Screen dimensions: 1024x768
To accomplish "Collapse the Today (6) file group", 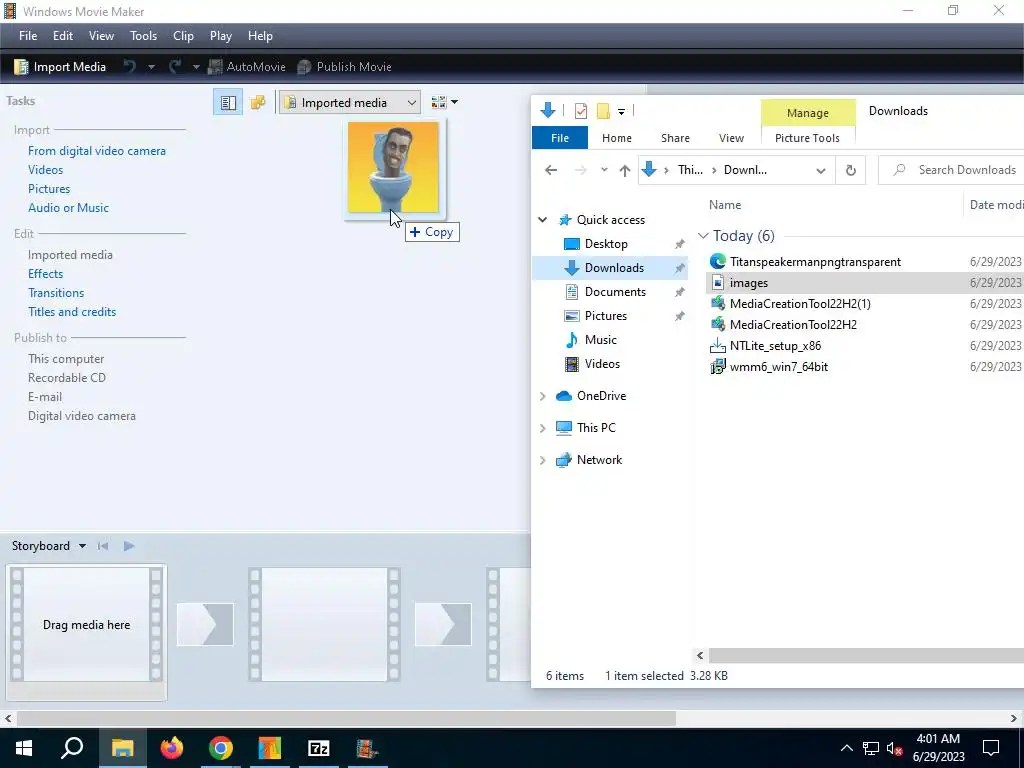I will 703,236.
